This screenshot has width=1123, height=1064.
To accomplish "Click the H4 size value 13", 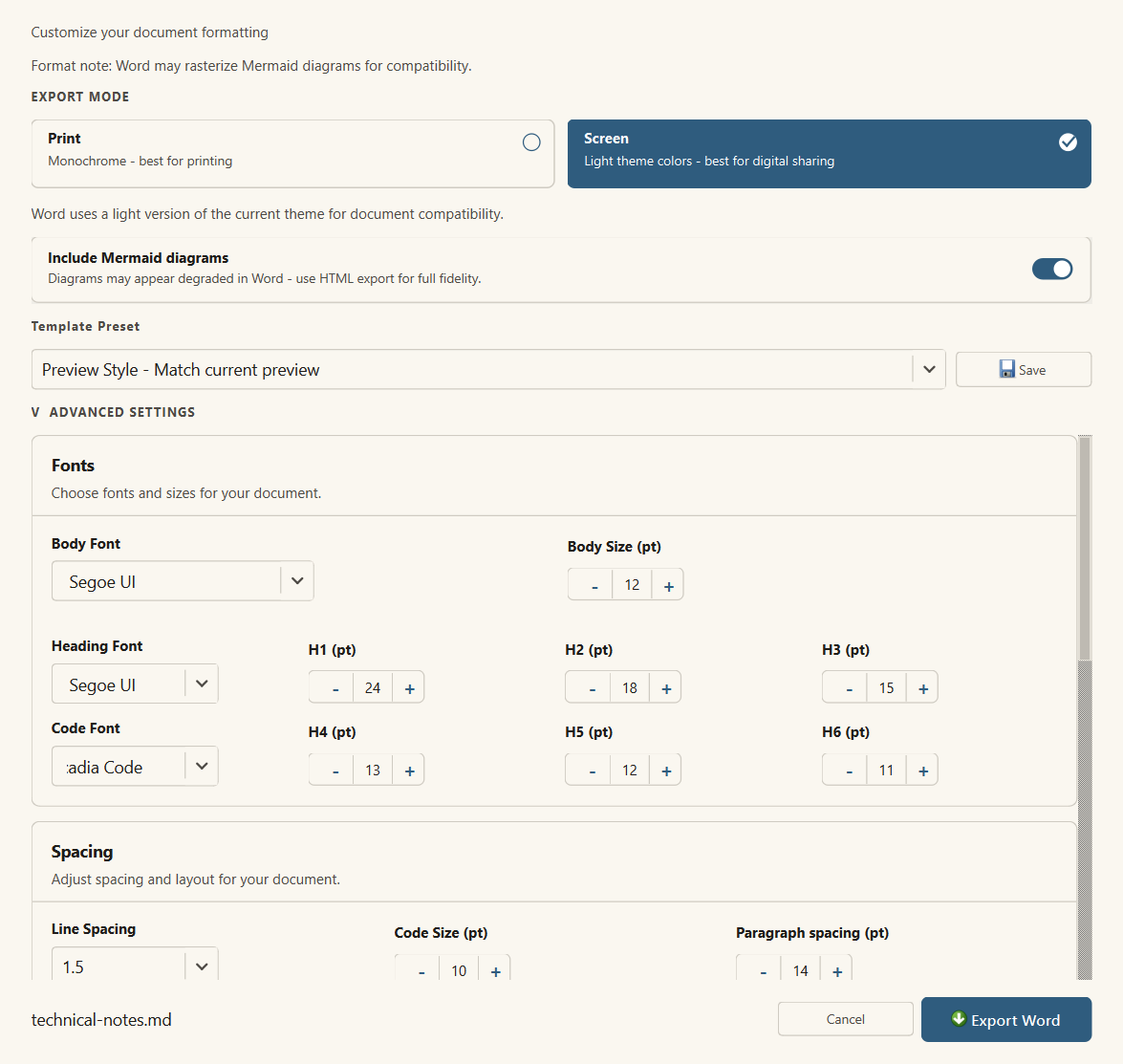I will 373,771.
